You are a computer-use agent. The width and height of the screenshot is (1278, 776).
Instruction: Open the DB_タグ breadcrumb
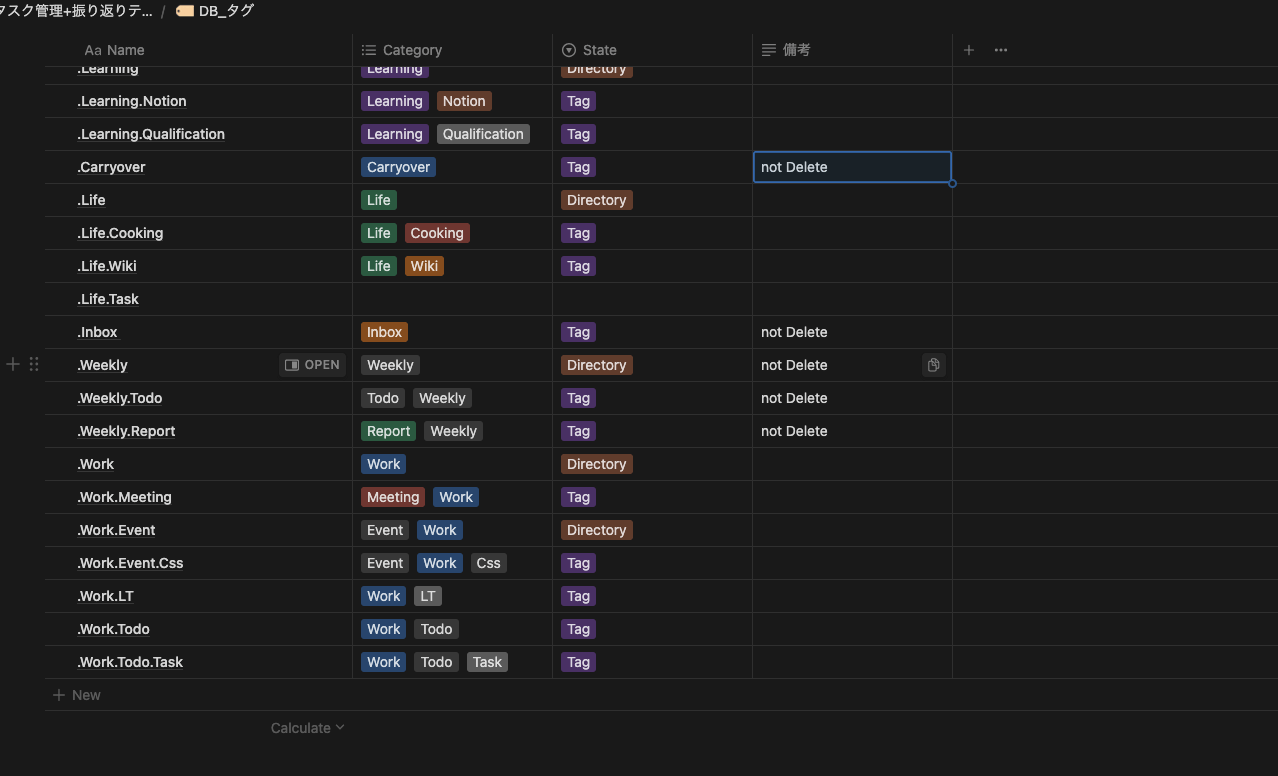pyautogui.click(x=215, y=11)
